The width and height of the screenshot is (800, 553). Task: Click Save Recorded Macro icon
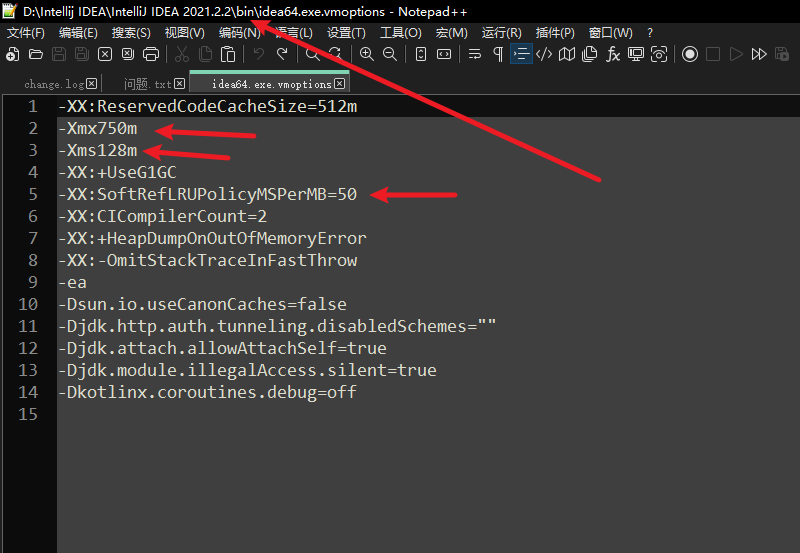pyautogui.click(x=782, y=54)
